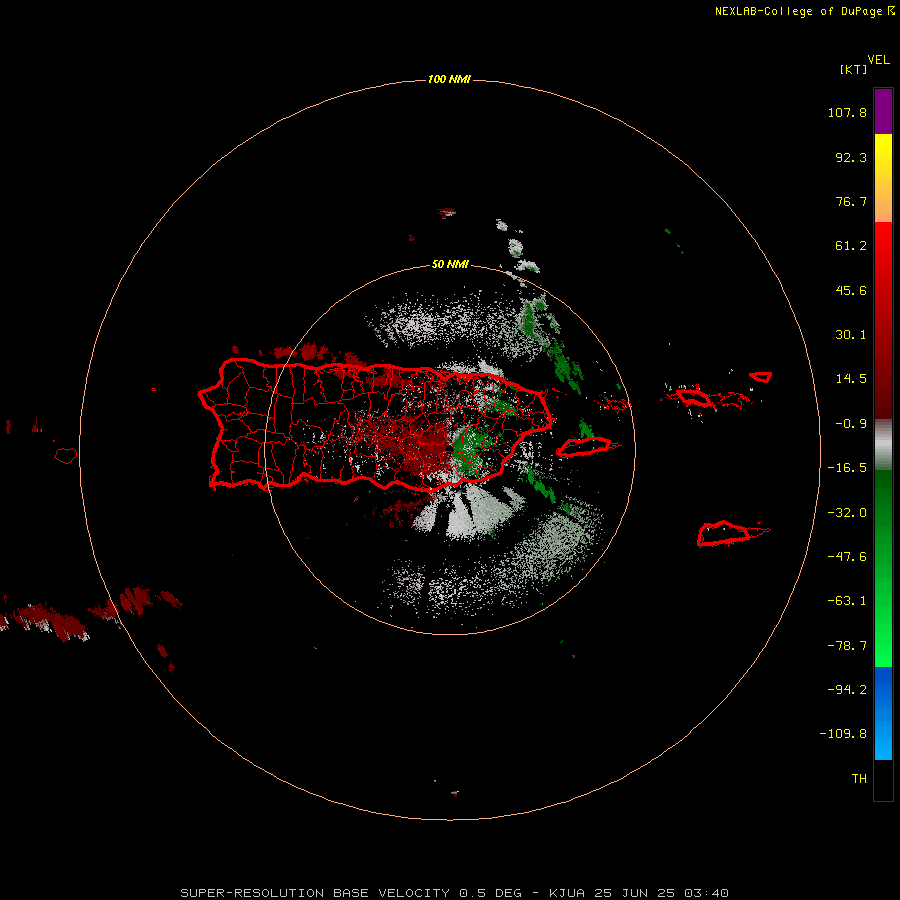900x900 pixels.
Task: Click the Super-Resolution Base Velocity caption
Action: [454, 893]
